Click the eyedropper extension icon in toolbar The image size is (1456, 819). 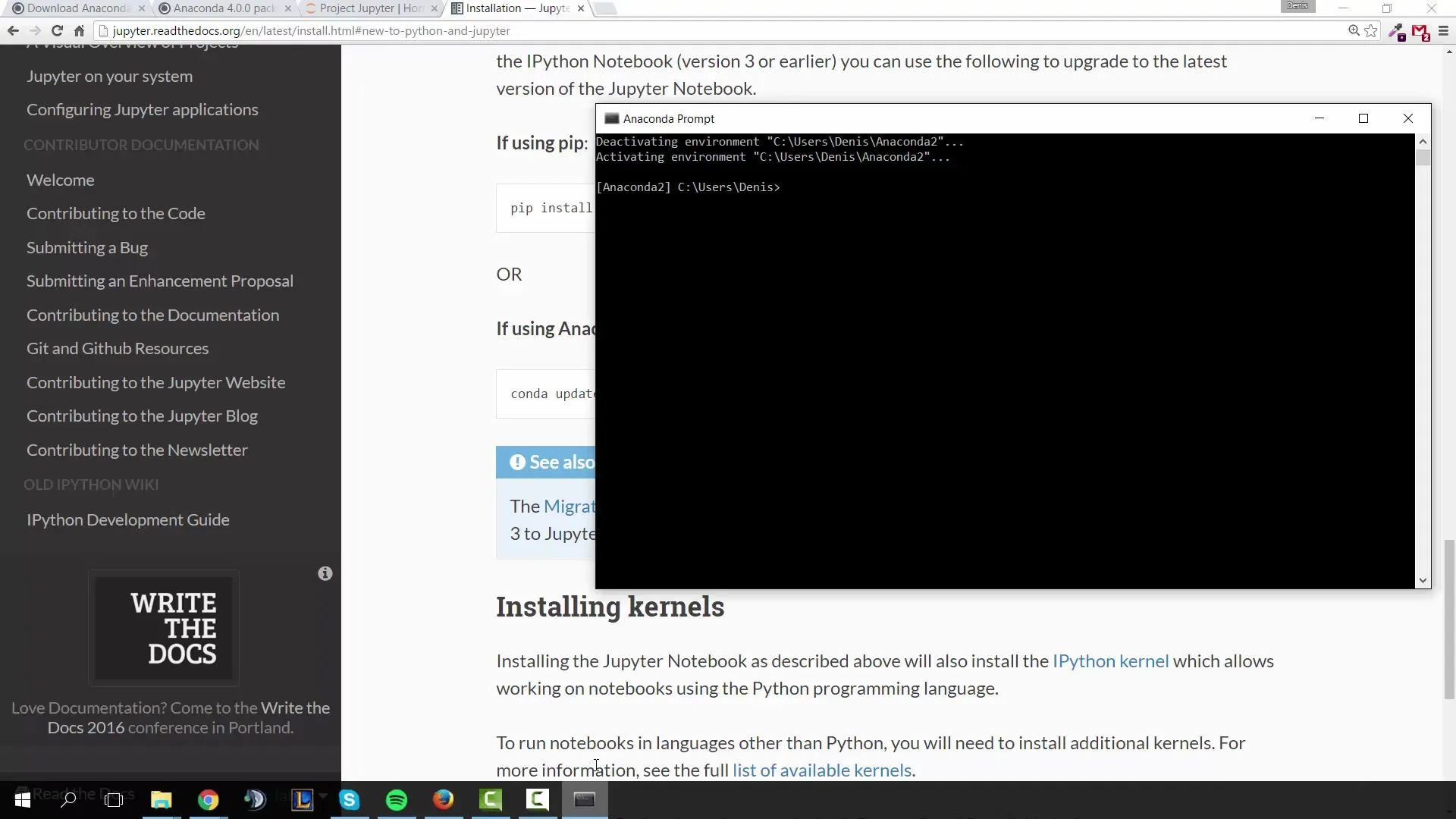coord(1396,32)
